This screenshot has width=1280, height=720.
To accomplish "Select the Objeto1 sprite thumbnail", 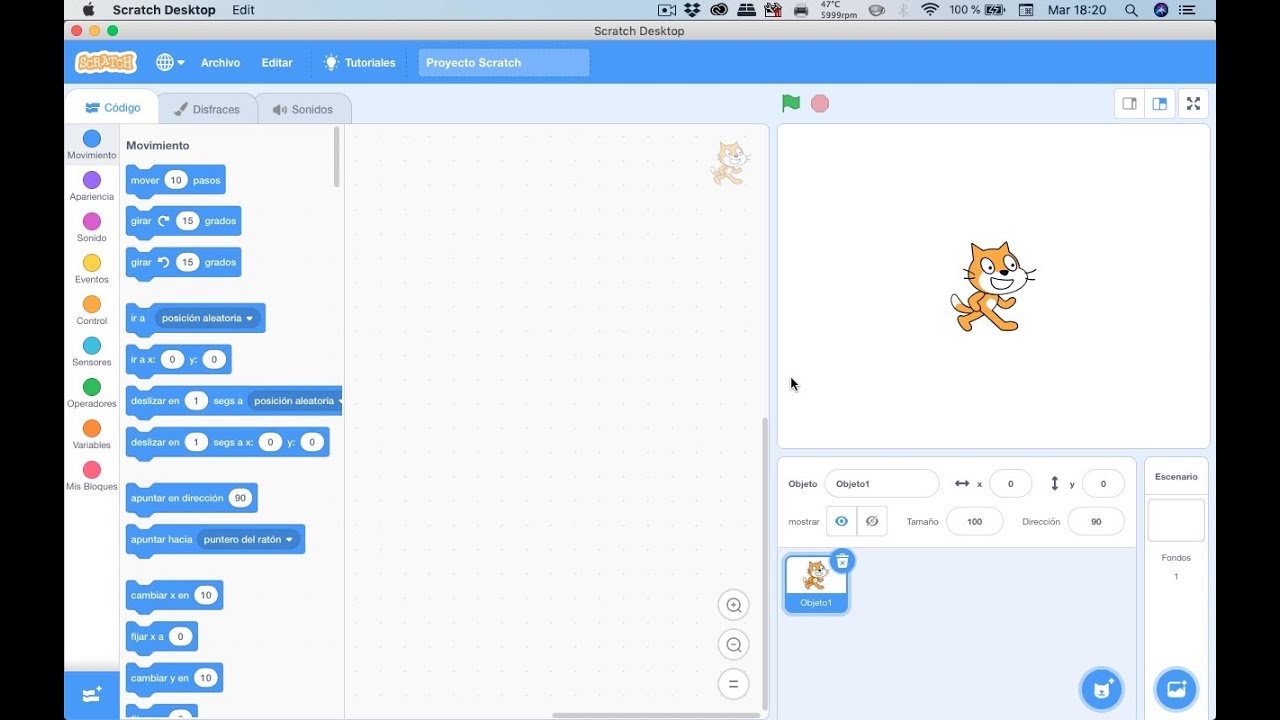I will [x=816, y=584].
